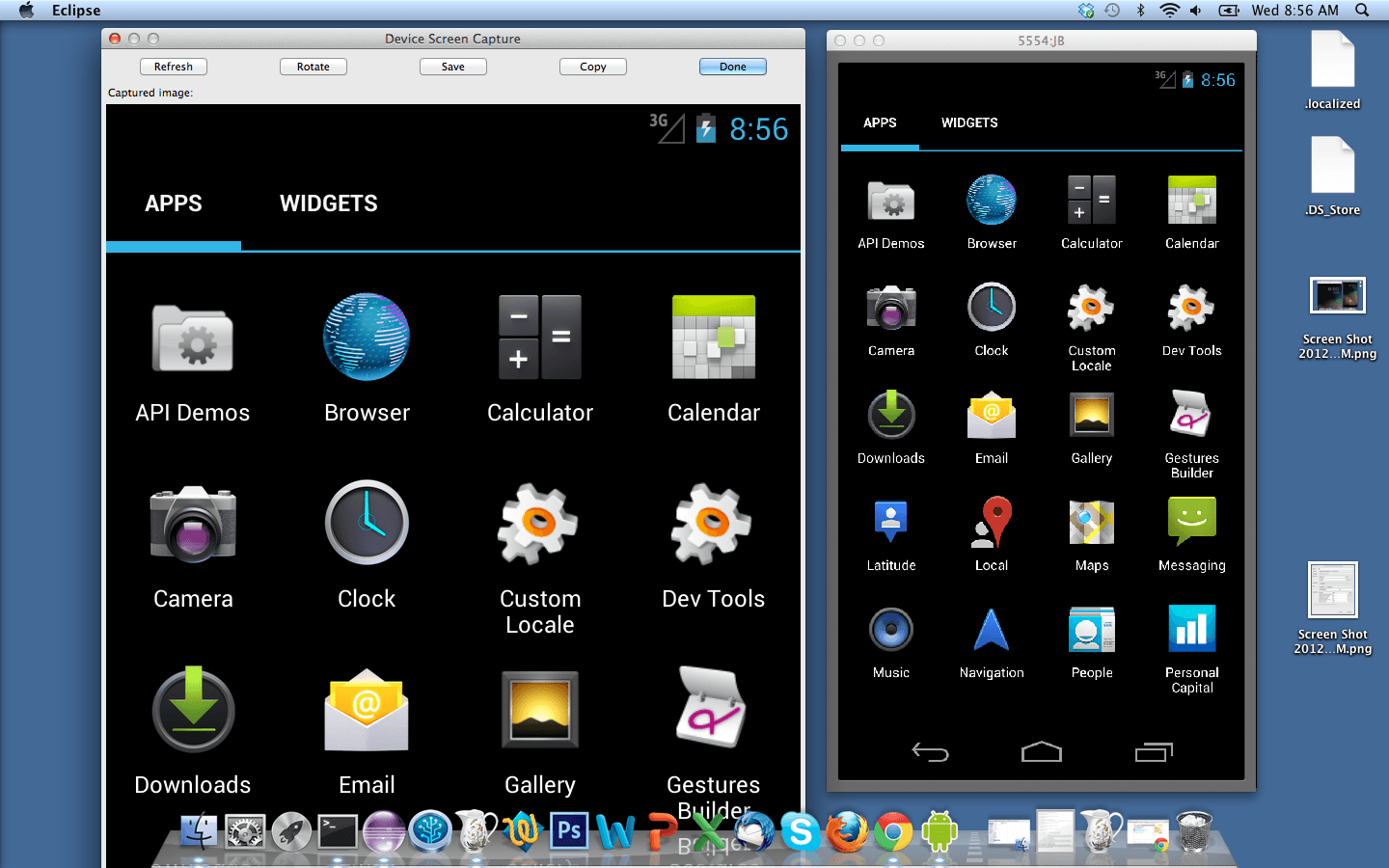The height and width of the screenshot is (868, 1389).
Task: Save the captured screen image
Action: coord(453,67)
